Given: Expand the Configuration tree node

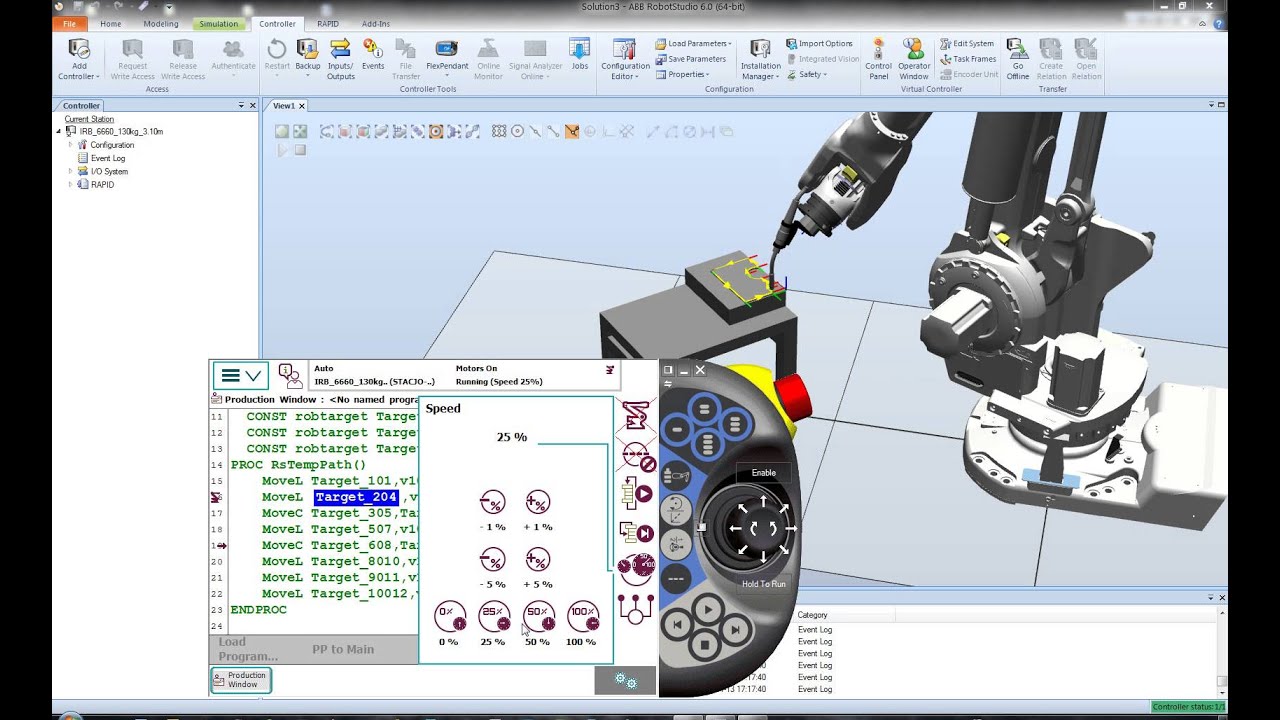Looking at the screenshot, I should click(x=71, y=145).
